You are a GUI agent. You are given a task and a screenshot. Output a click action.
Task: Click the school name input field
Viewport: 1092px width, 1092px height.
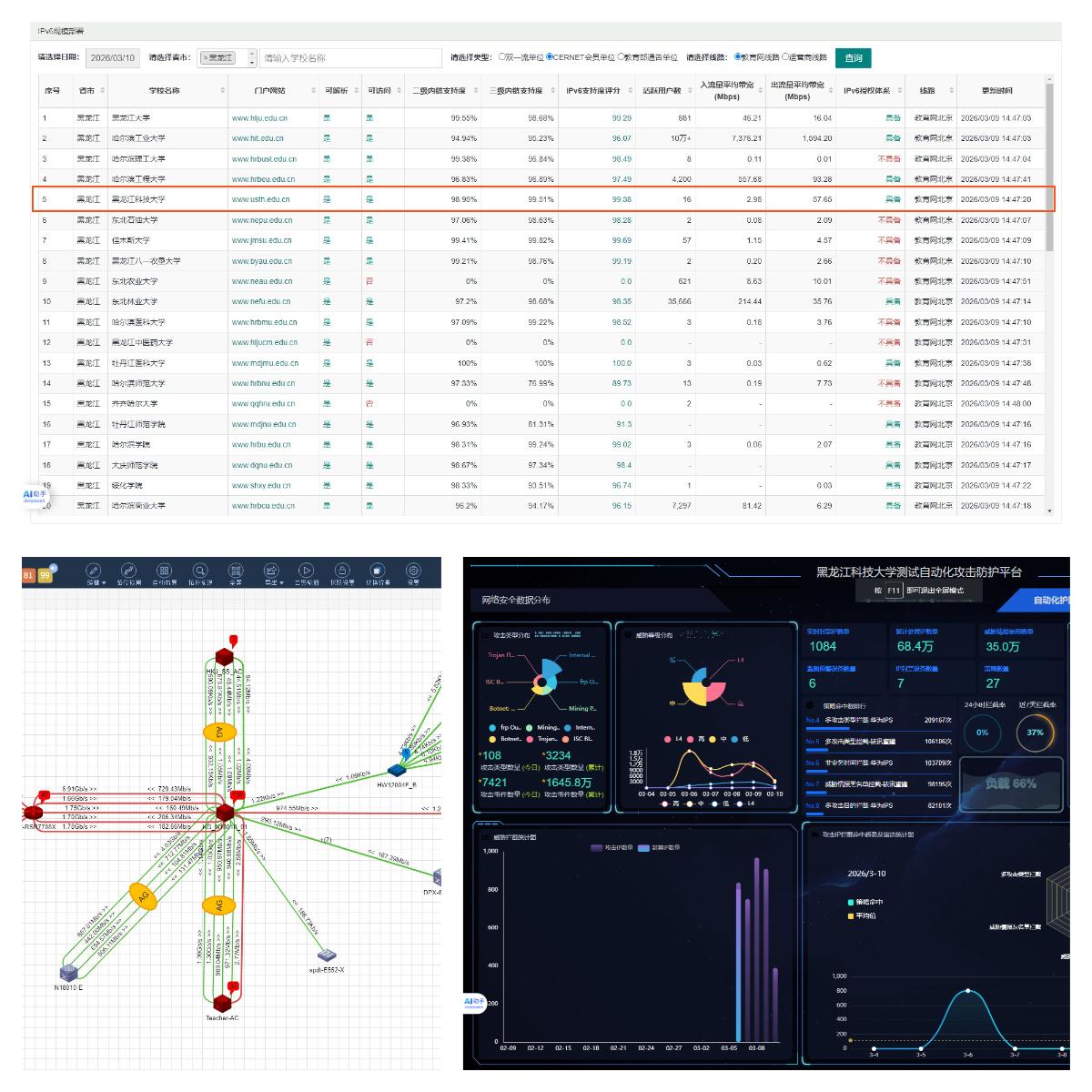pos(350,58)
